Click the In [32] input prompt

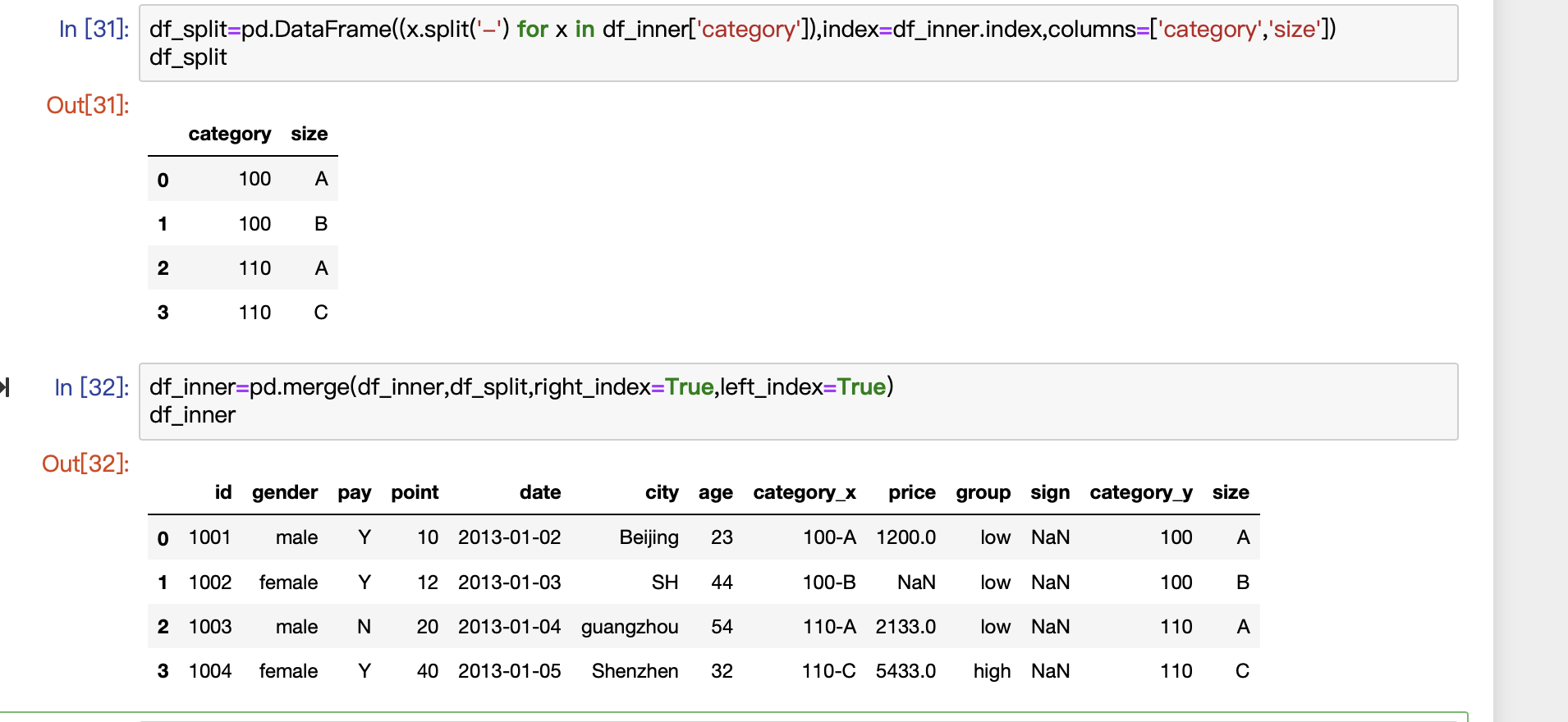click(91, 387)
